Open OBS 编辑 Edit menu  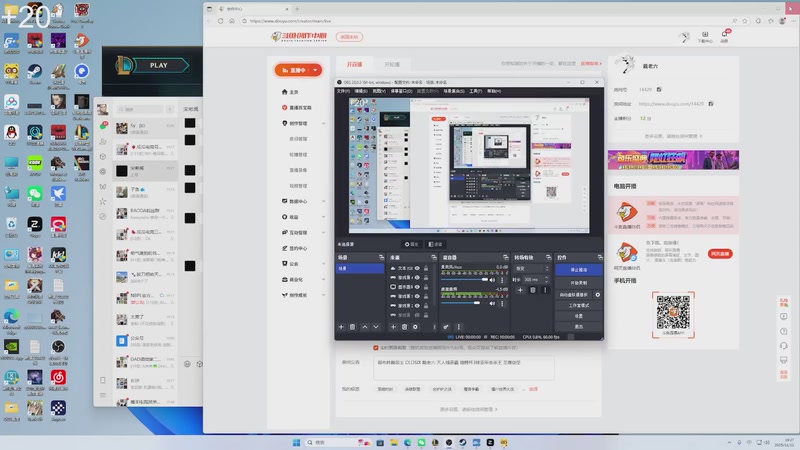click(361, 91)
